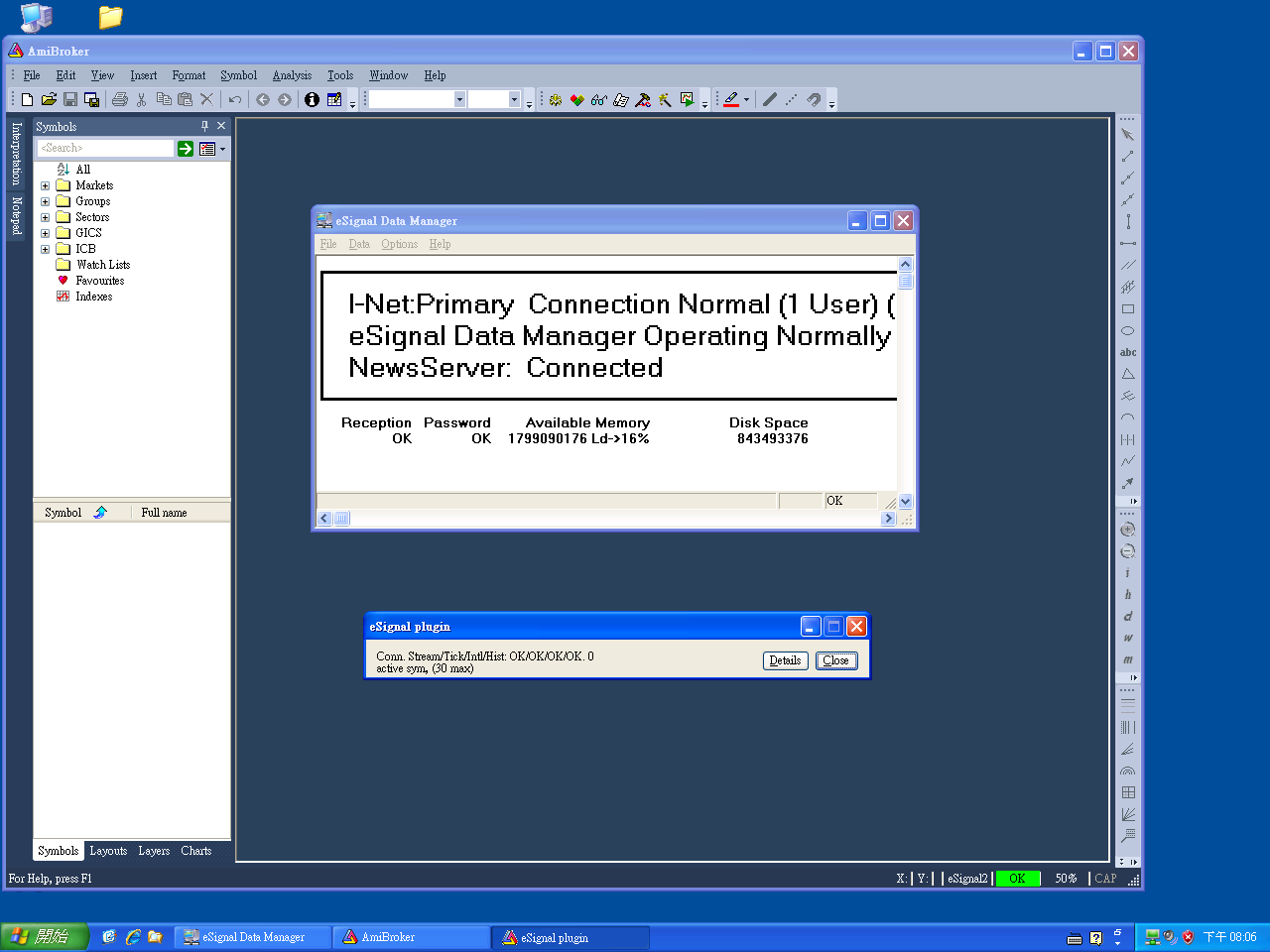Image resolution: width=1270 pixels, height=952 pixels.
Task: Choose the Zig-zag line tool
Action: (1128, 462)
